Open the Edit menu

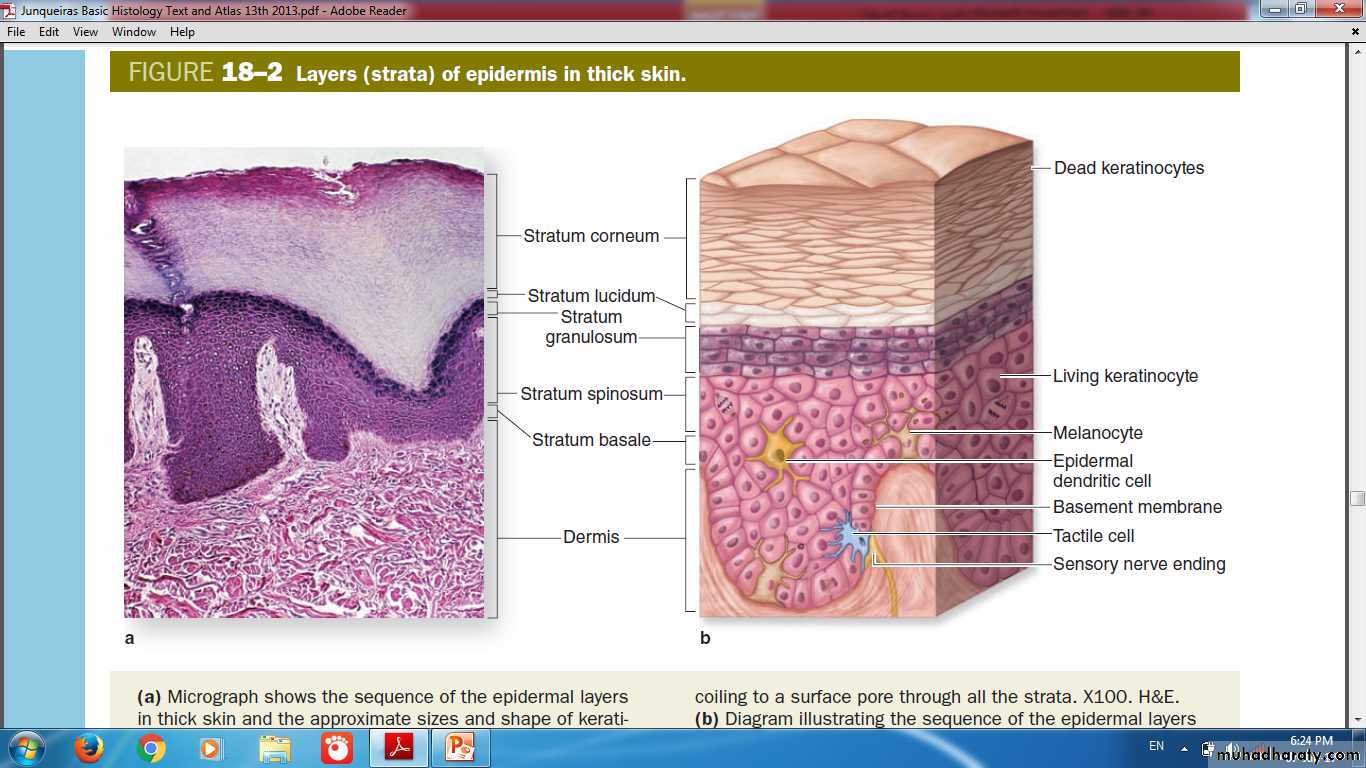[49, 32]
